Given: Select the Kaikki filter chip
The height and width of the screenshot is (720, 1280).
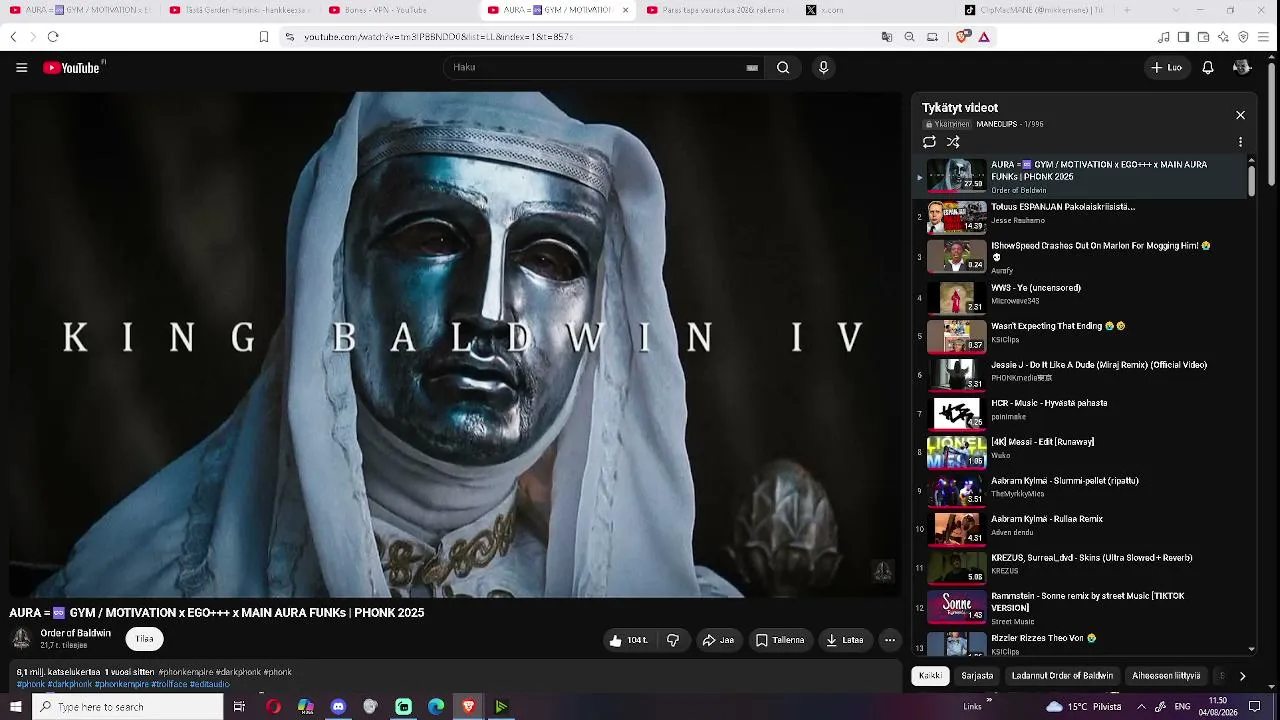Looking at the screenshot, I should coord(930,676).
